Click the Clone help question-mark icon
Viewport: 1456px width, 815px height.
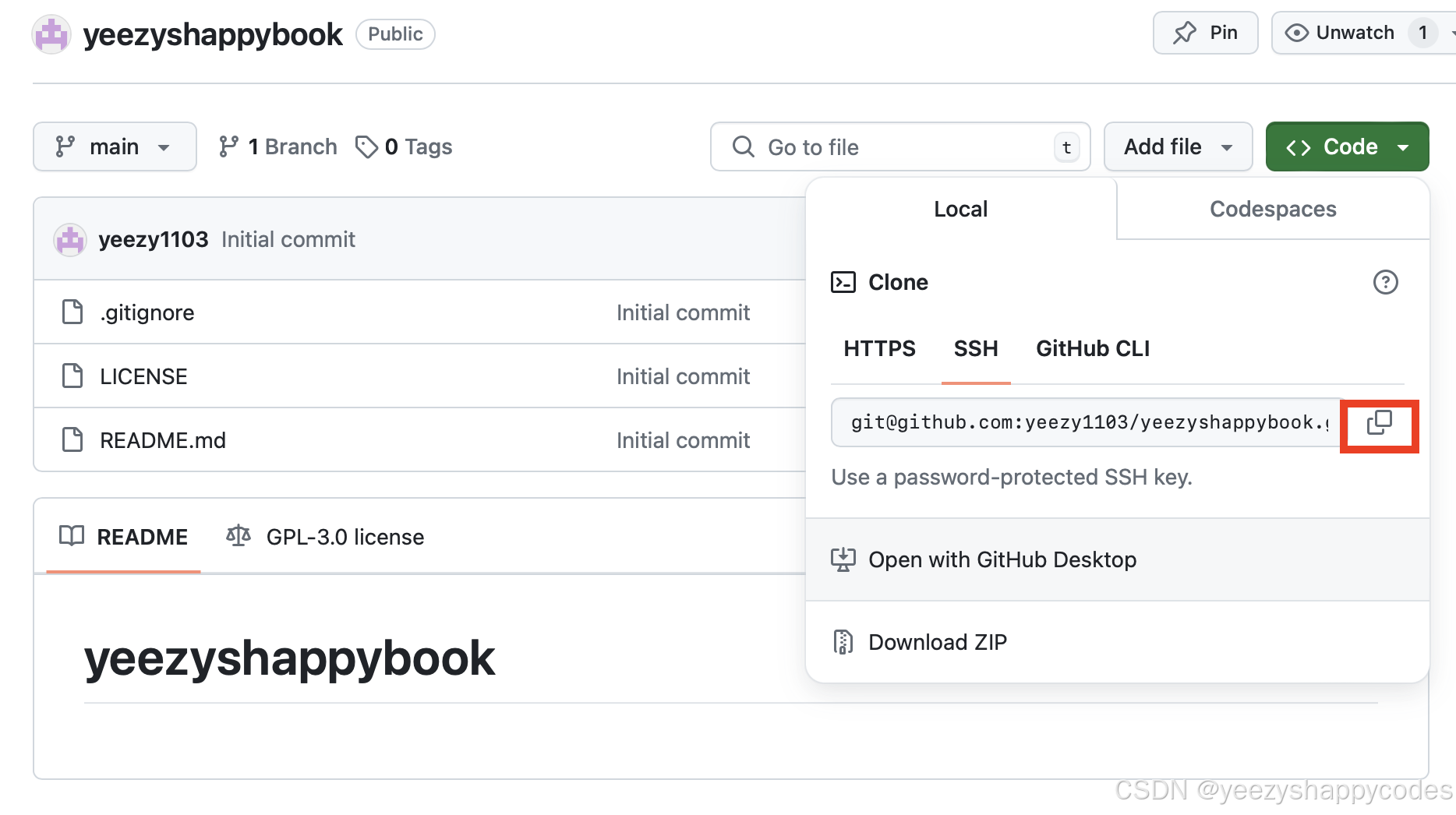coord(1385,282)
